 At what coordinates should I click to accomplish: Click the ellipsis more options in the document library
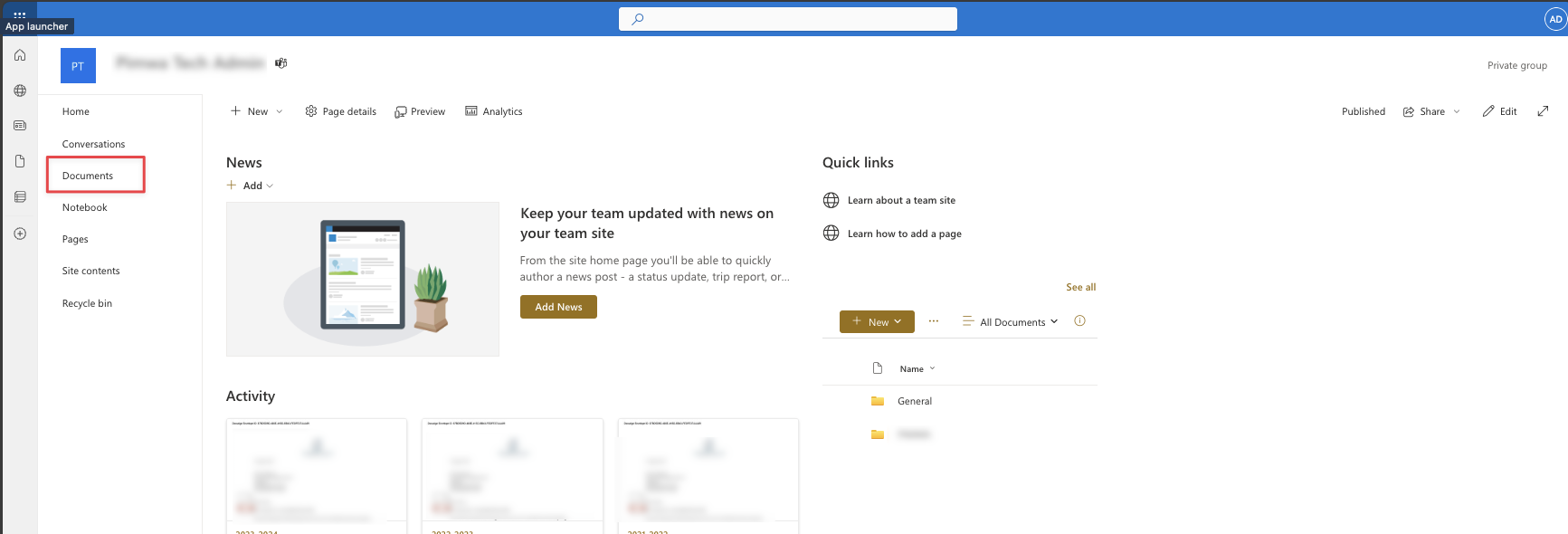934,321
